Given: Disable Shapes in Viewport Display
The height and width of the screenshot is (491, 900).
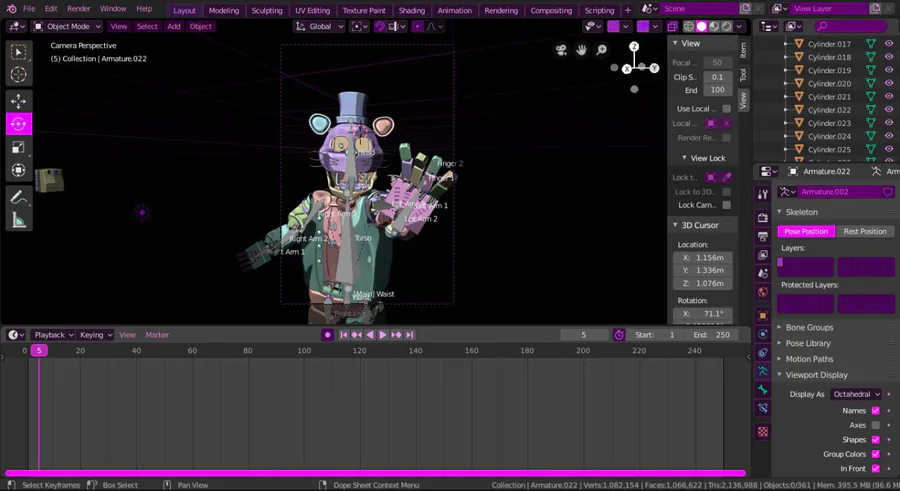Looking at the screenshot, I should pos(875,439).
